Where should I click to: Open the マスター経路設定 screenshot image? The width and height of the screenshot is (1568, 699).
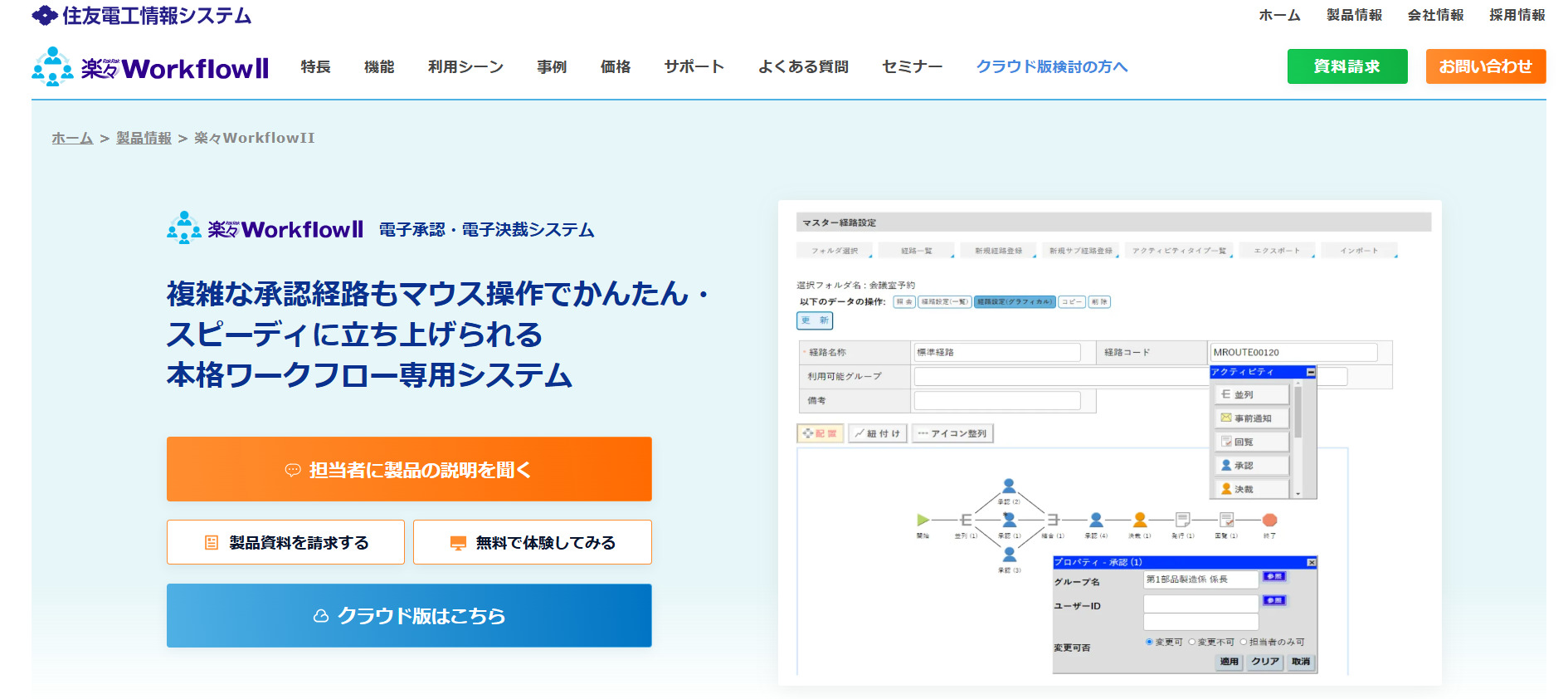click(x=1110, y=442)
